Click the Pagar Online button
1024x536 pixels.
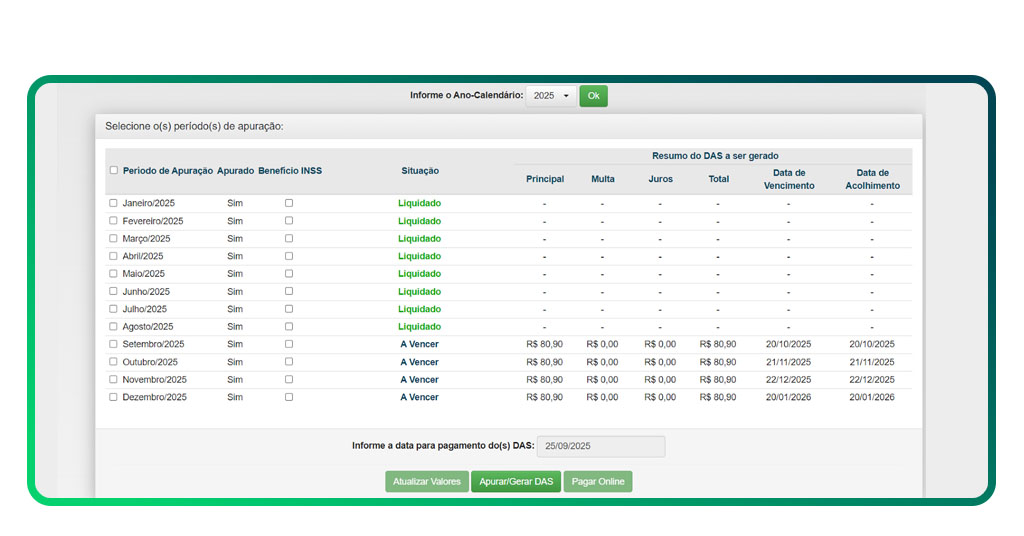coord(597,482)
